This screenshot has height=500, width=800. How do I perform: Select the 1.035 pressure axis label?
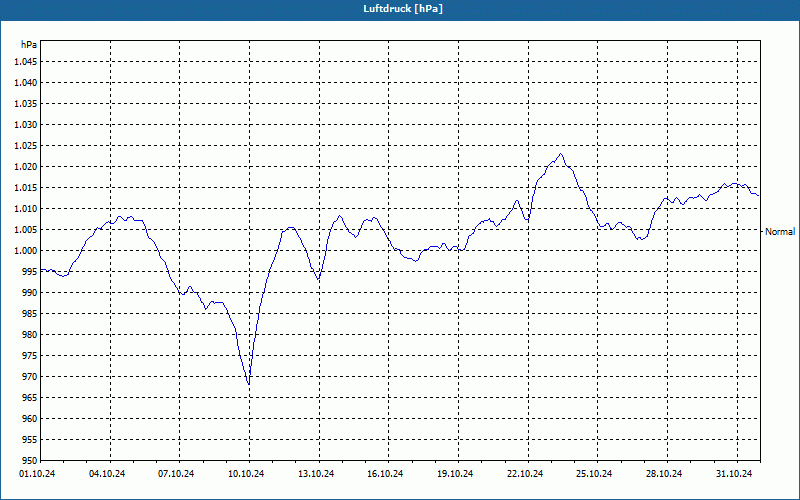pyautogui.click(x=26, y=104)
